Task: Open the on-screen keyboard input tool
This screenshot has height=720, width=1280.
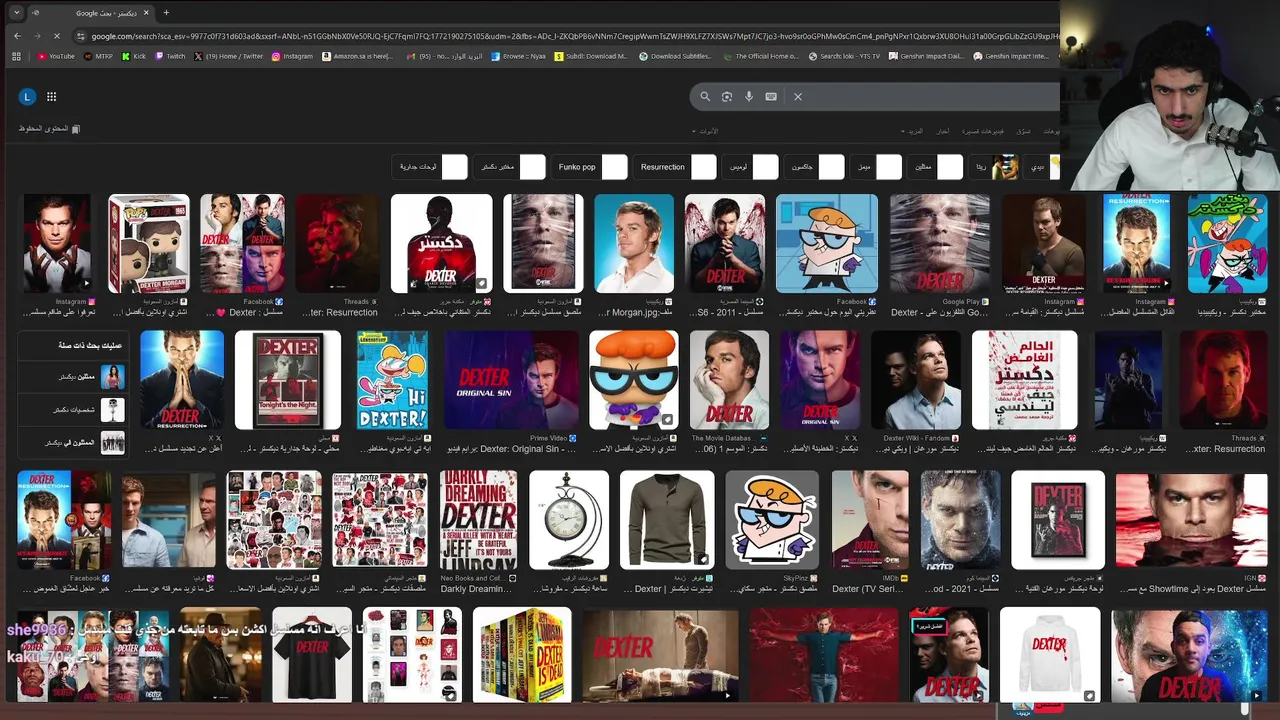Action: [x=771, y=96]
